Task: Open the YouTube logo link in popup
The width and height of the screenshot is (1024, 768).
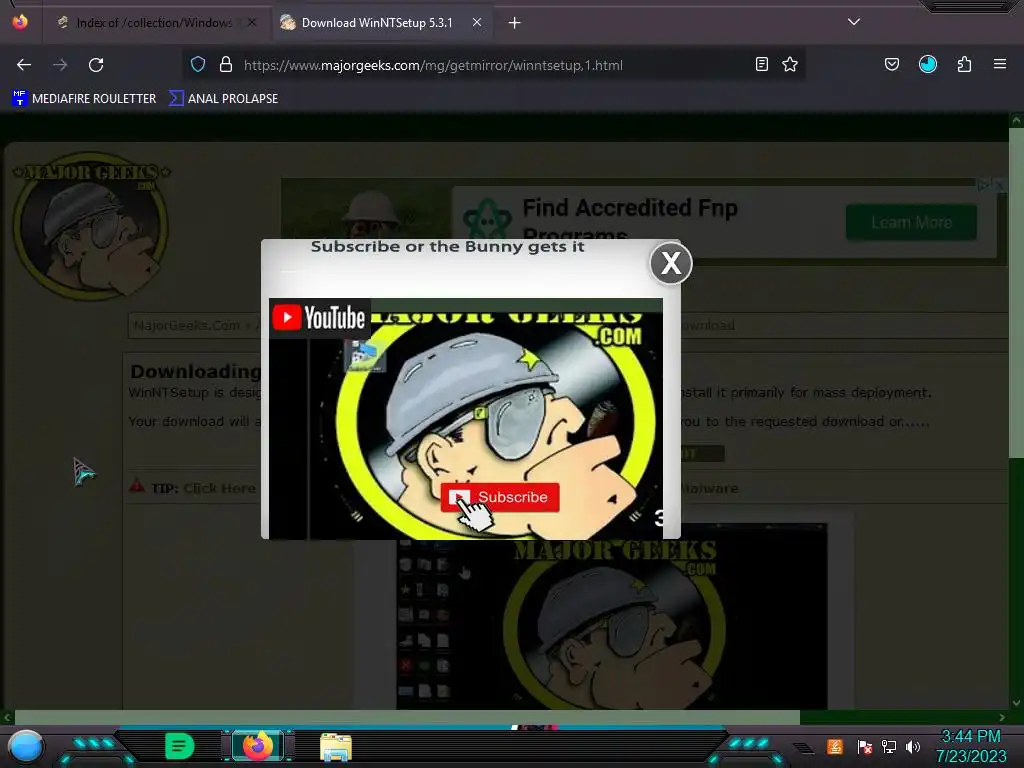Action: pyautogui.click(x=319, y=318)
